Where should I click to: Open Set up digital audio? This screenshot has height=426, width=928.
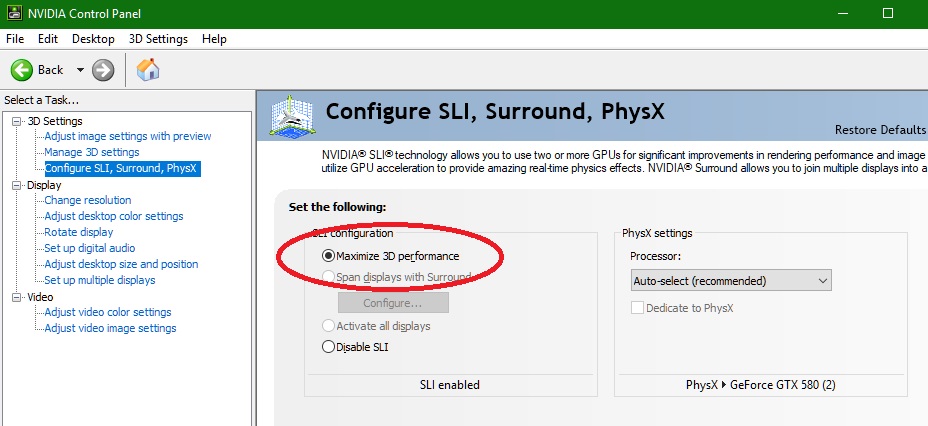pyautogui.click(x=89, y=248)
